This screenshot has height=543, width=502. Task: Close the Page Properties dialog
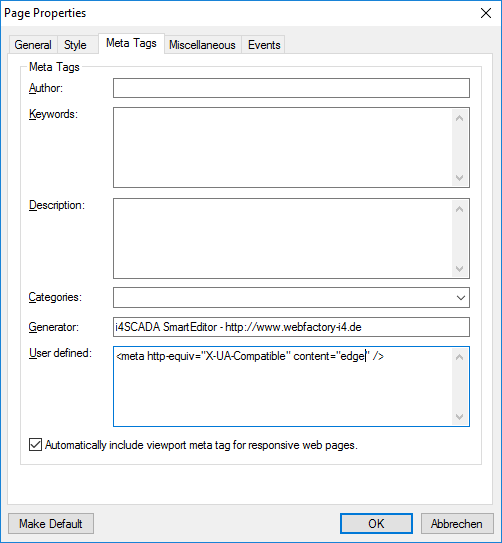[486, 13]
